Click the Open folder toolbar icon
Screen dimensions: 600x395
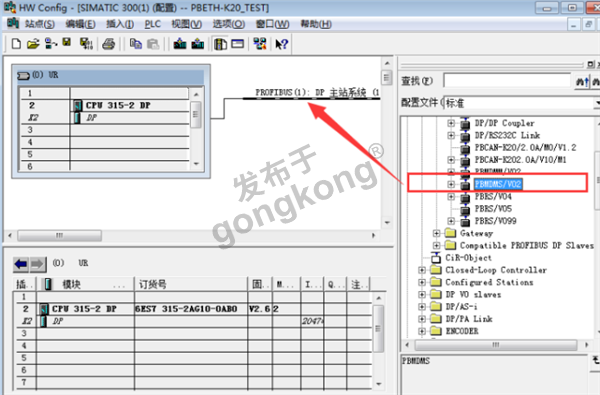(33, 44)
